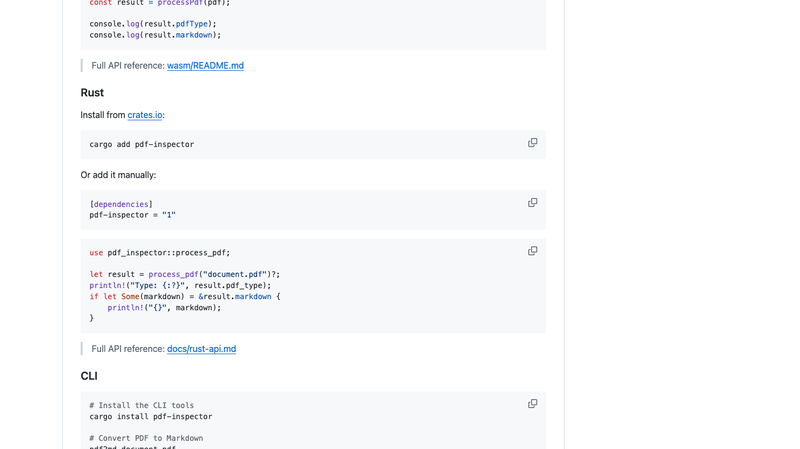Click the 'if let Some(markdown)' line
Viewport: 800px width, 449px height.
point(185,297)
